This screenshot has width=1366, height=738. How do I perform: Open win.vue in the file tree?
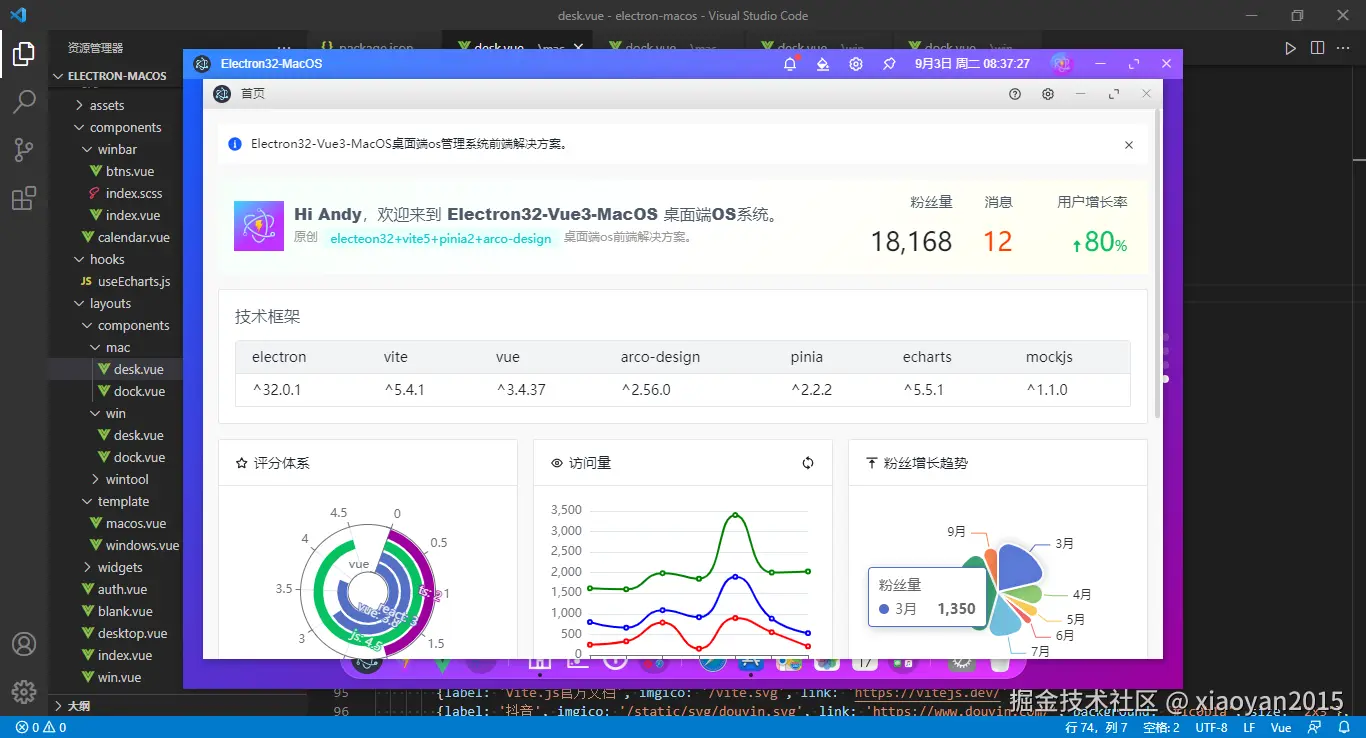coord(119,677)
